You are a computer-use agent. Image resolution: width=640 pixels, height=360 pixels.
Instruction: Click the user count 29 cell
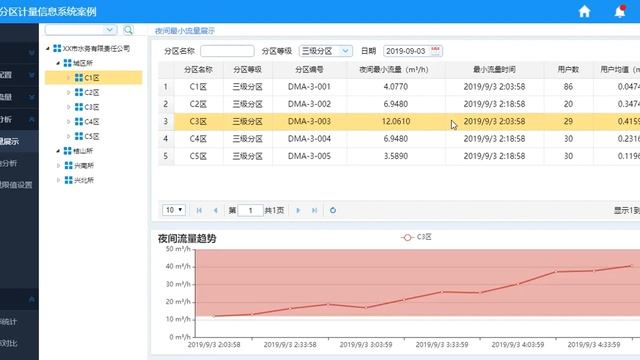point(568,122)
